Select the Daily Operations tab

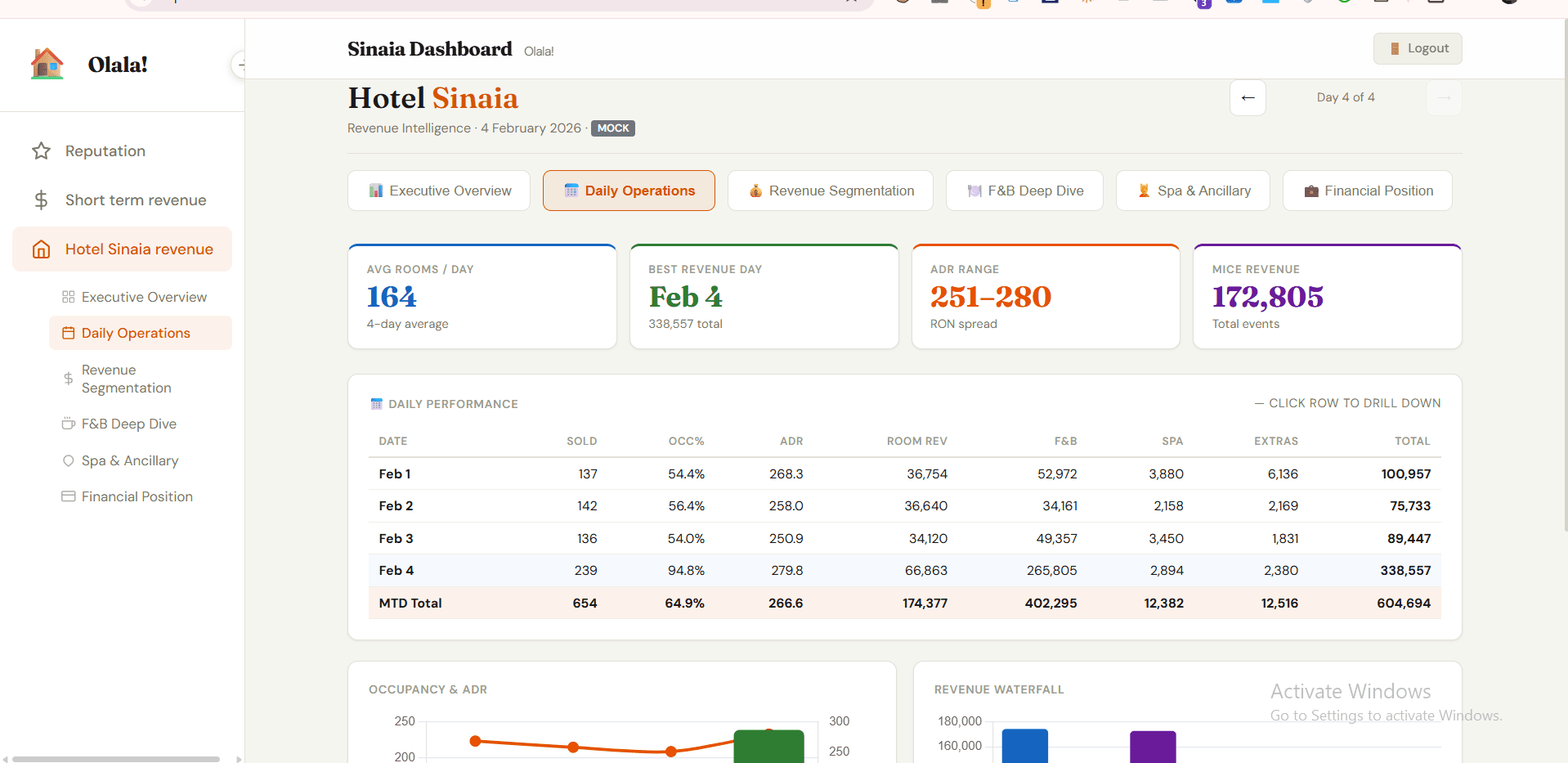[629, 191]
